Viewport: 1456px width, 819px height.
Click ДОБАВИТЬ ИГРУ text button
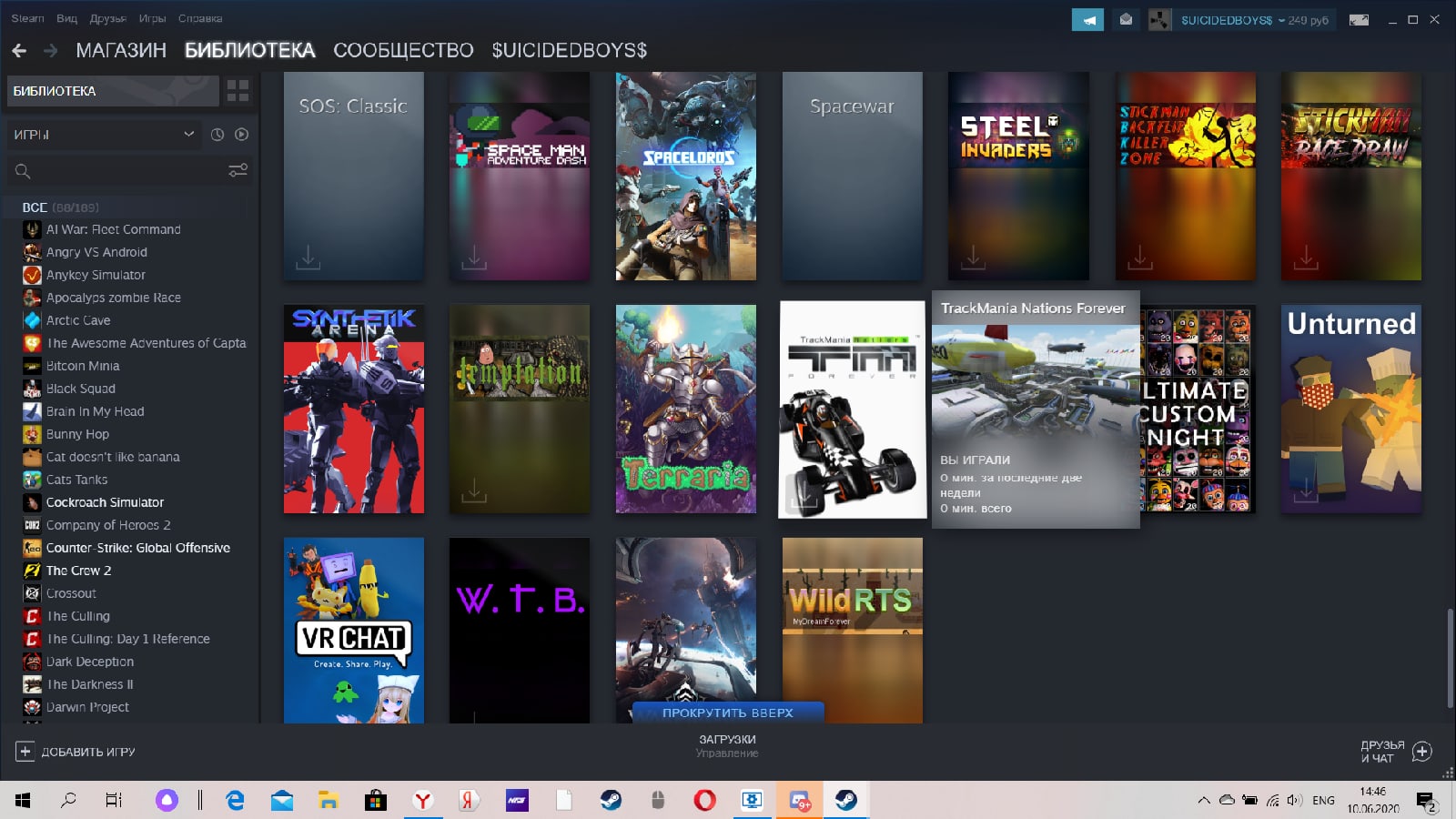[88, 752]
